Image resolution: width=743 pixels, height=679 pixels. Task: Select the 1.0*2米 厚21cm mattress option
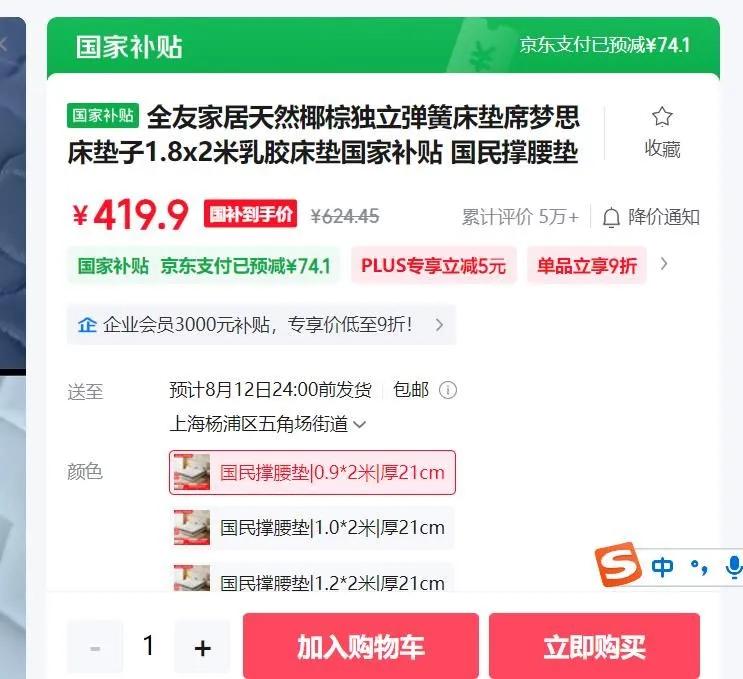coord(312,527)
